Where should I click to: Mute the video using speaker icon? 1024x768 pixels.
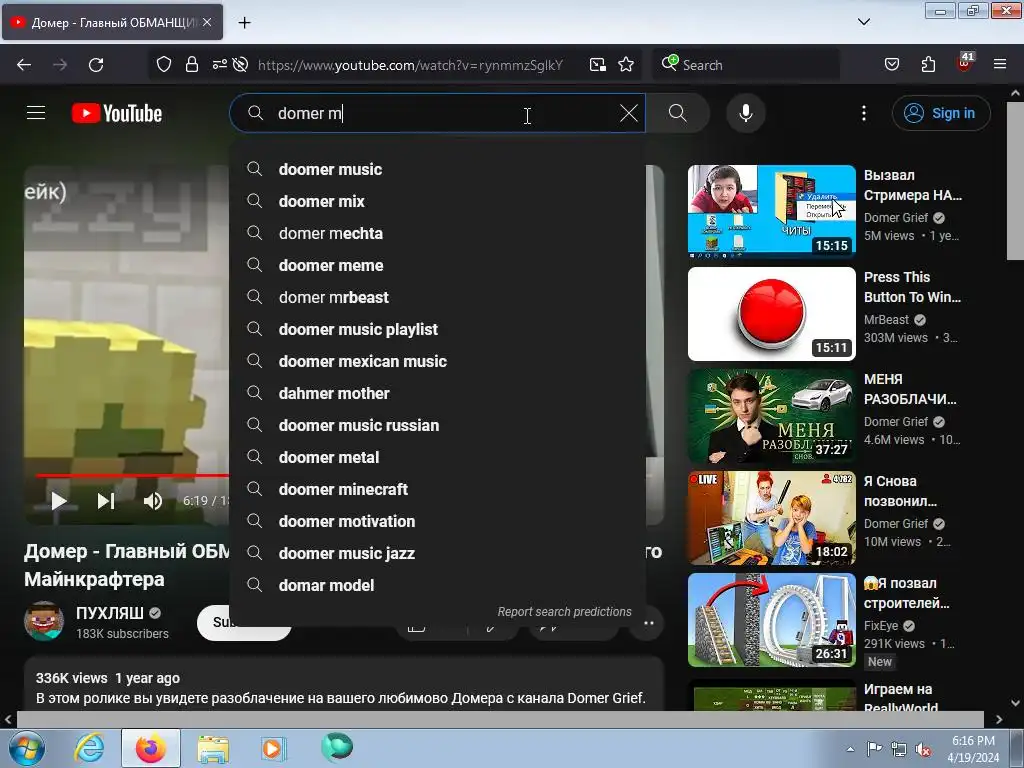click(x=153, y=501)
